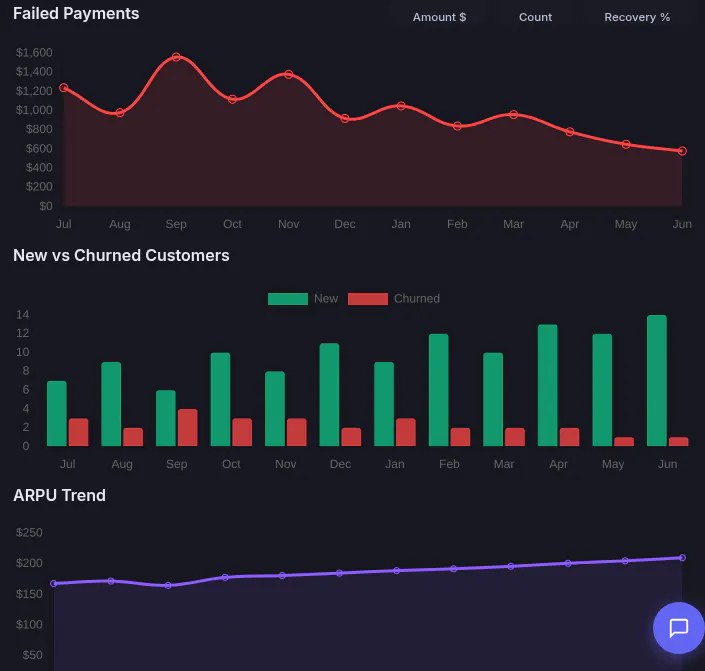The height and width of the screenshot is (671, 705).
Task: Click the green New bar for Jun
Action: (657, 380)
